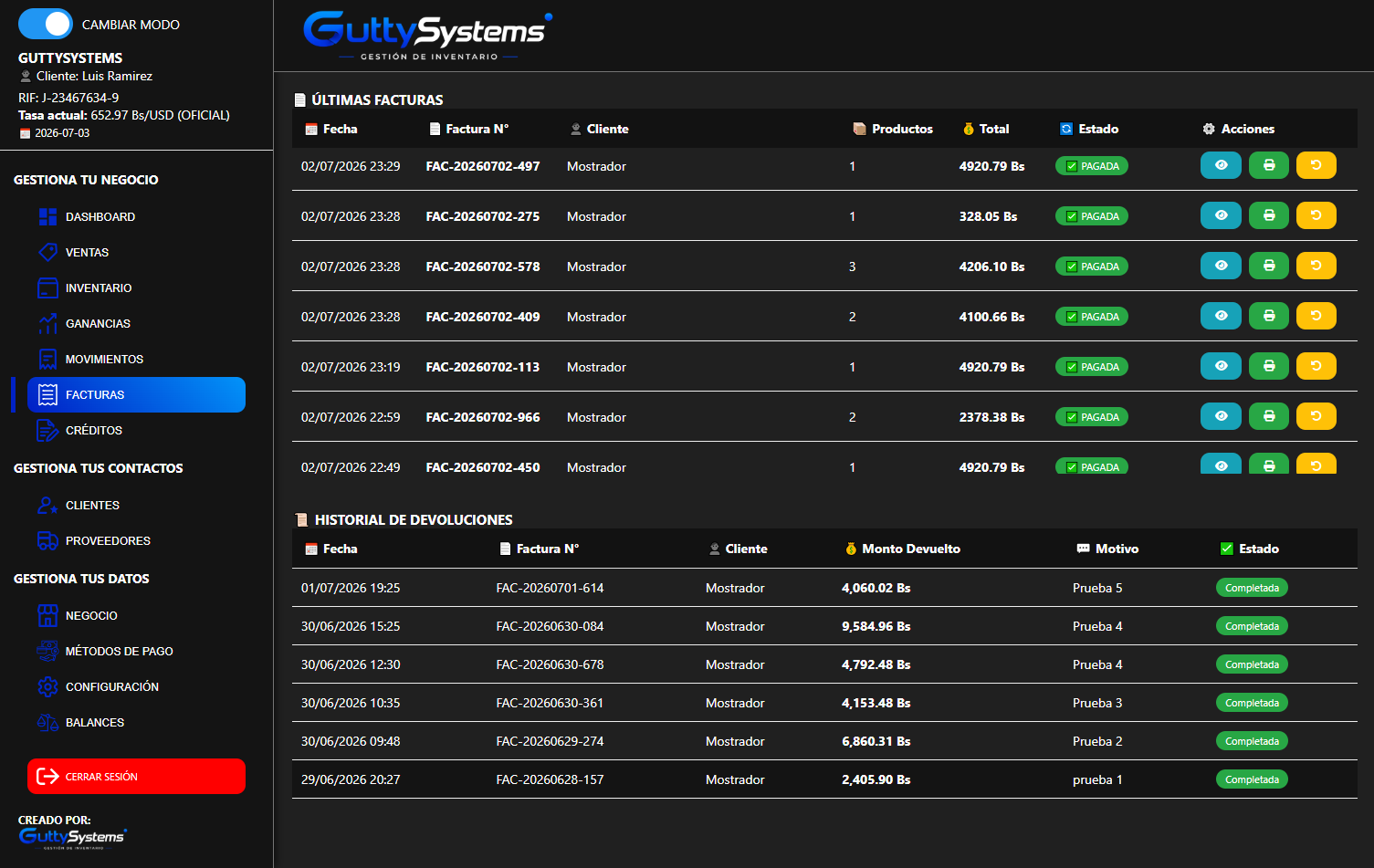Show invoice FAC-20260702-578 via eye button

pyautogui.click(x=1221, y=266)
